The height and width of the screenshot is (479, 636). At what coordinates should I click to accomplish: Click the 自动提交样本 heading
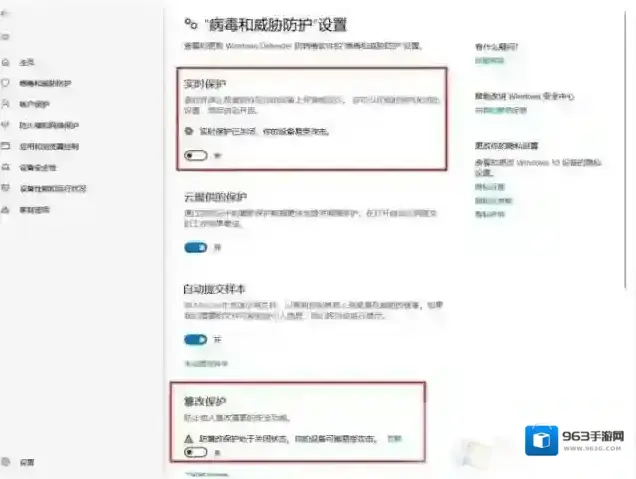[215, 289]
